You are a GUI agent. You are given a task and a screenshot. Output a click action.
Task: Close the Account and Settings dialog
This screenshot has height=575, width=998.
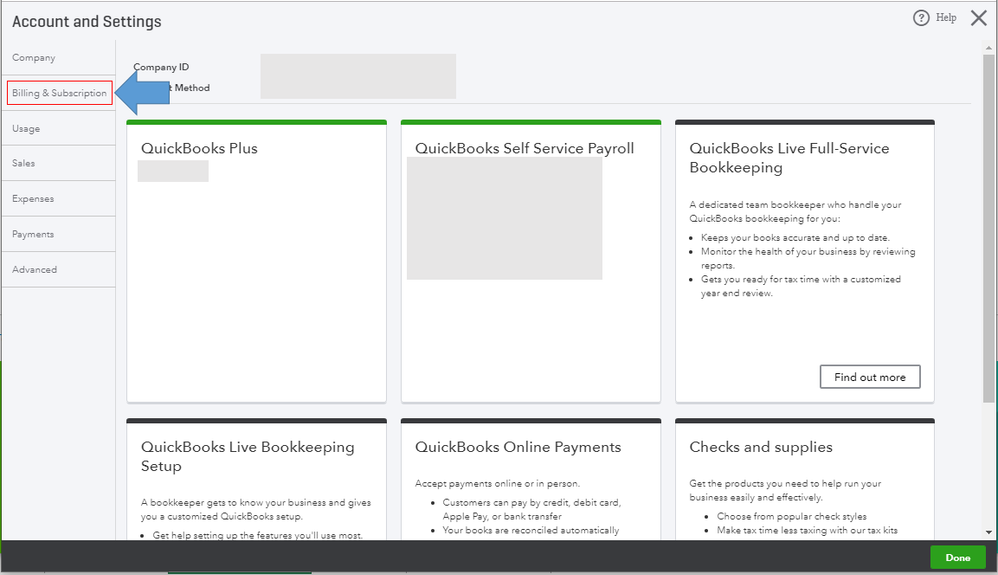pos(978,18)
